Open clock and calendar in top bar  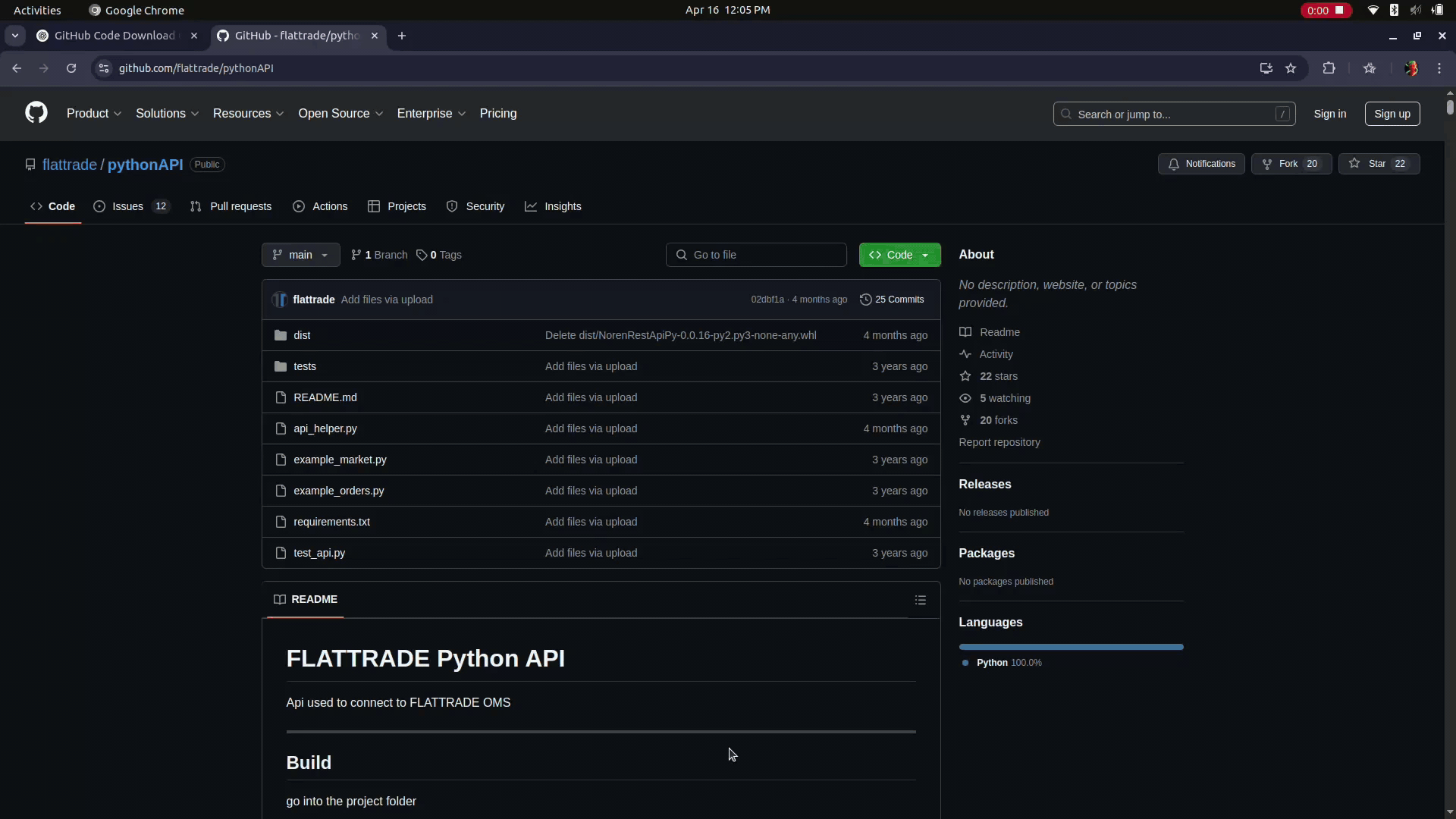727,10
